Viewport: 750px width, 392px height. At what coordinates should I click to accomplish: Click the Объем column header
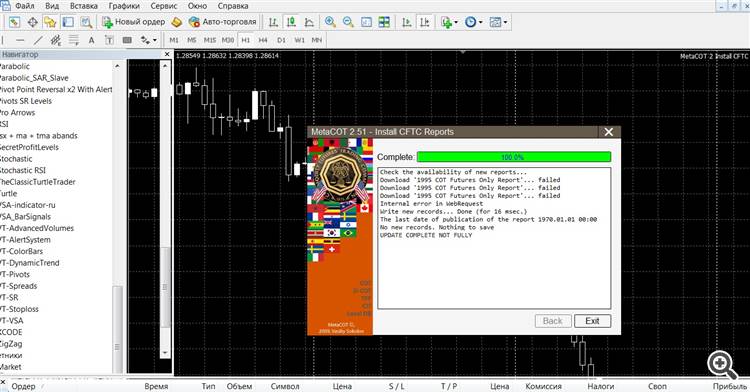click(x=239, y=386)
